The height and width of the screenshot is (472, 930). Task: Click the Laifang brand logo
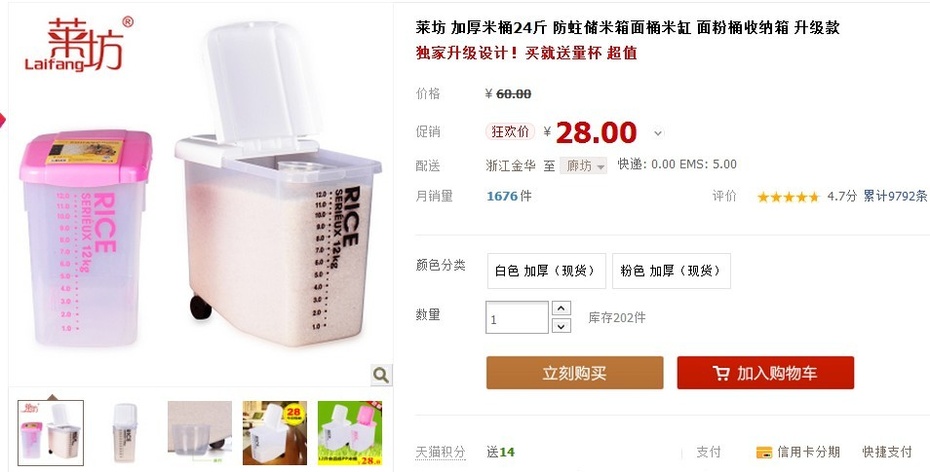79,44
